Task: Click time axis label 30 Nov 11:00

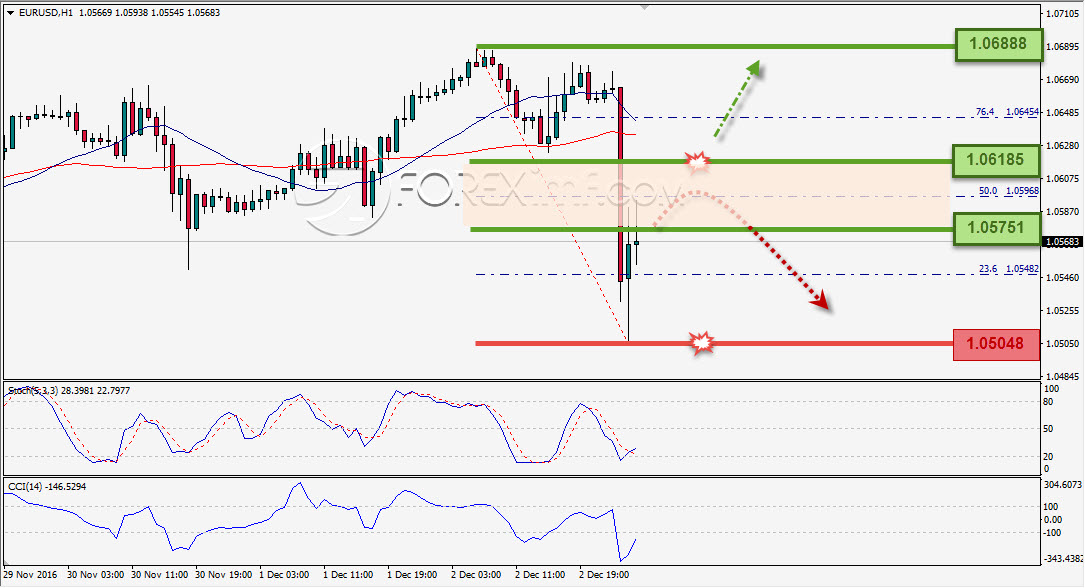Action: click(159, 575)
